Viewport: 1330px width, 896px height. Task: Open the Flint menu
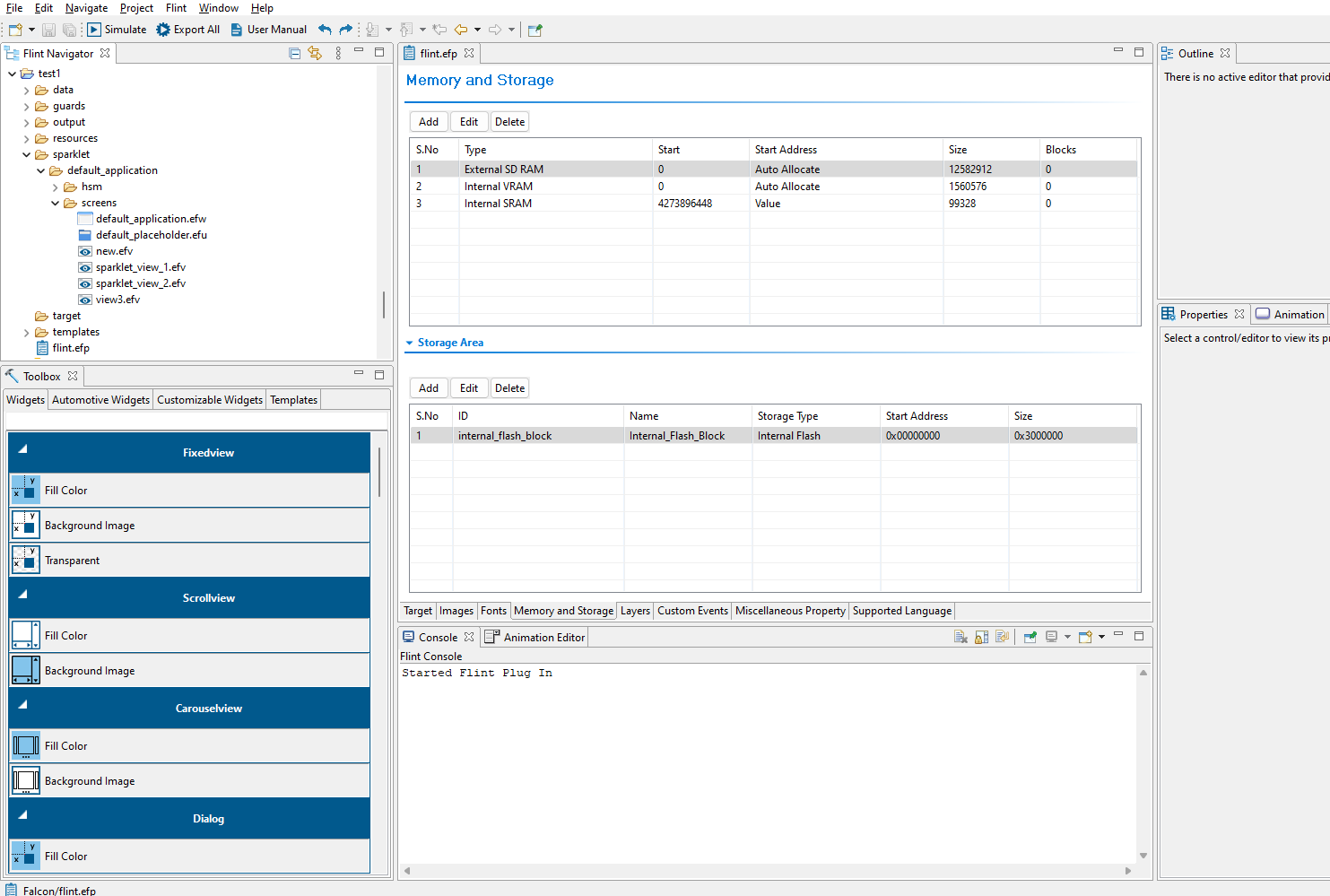[x=176, y=8]
